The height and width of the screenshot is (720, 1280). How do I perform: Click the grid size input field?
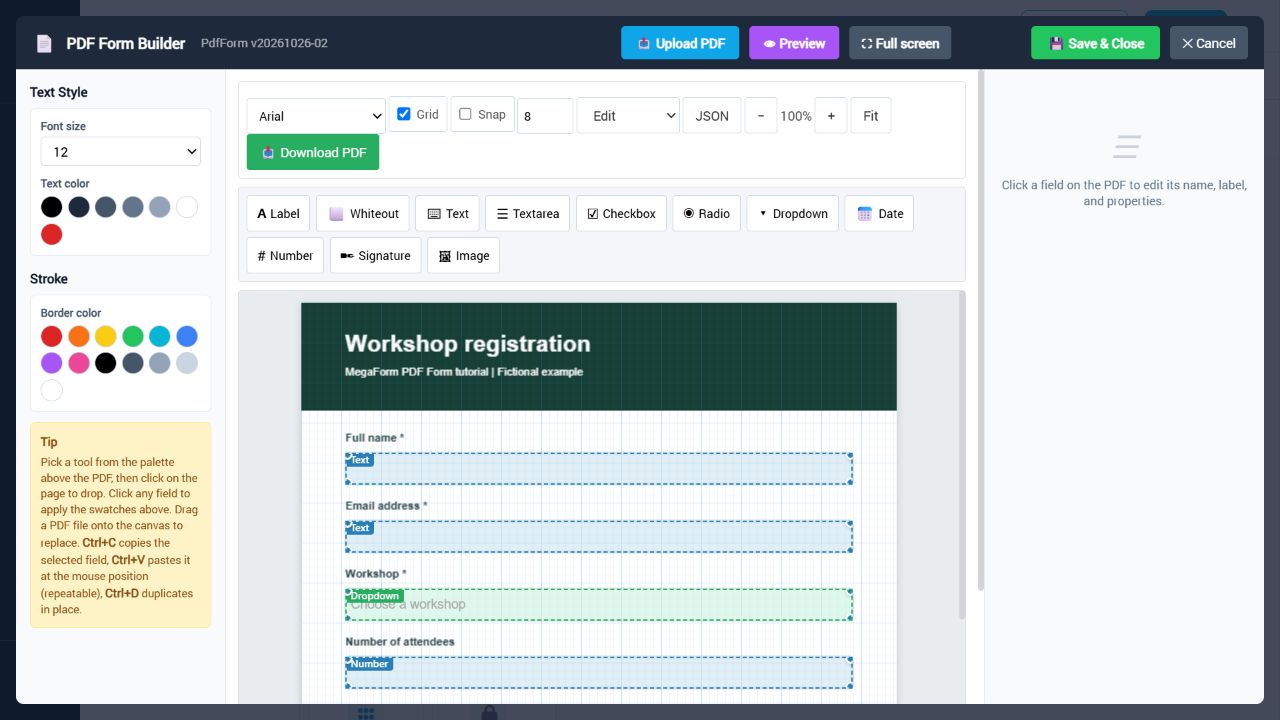click(x=545, y=116)
